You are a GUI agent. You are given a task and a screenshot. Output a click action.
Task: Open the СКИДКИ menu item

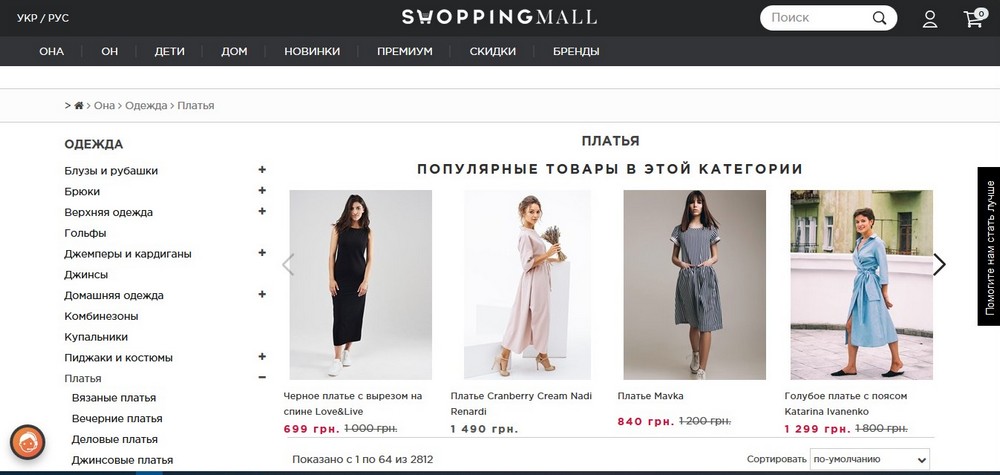click(492, 51)
